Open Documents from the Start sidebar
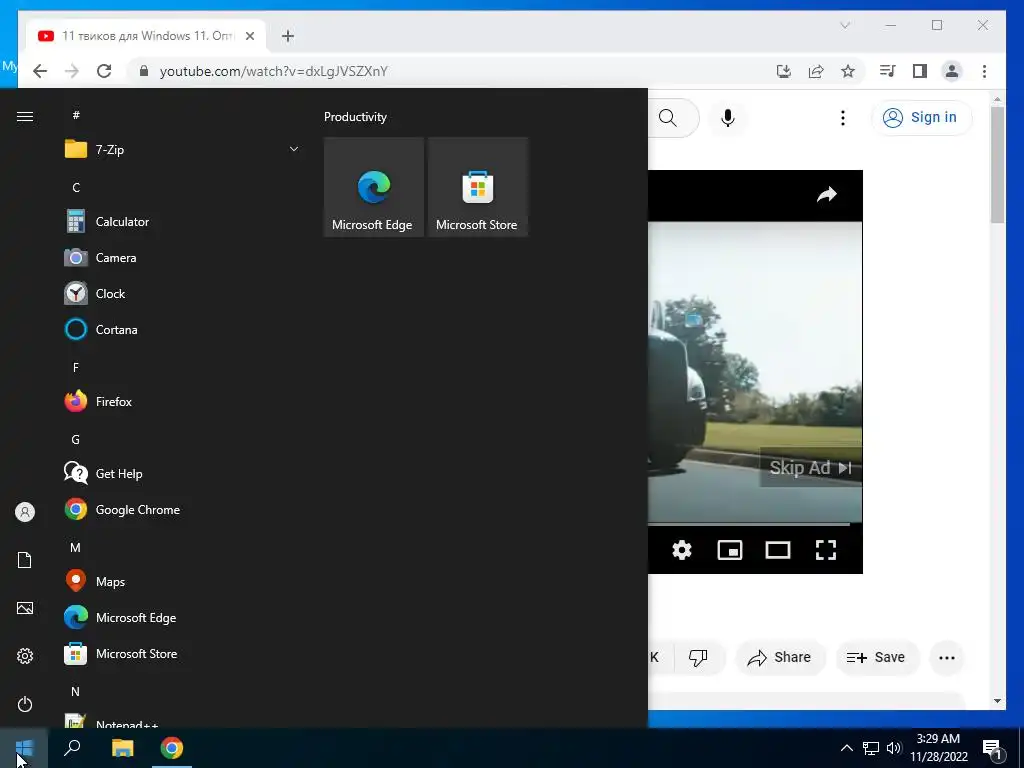 coord(25,560)
